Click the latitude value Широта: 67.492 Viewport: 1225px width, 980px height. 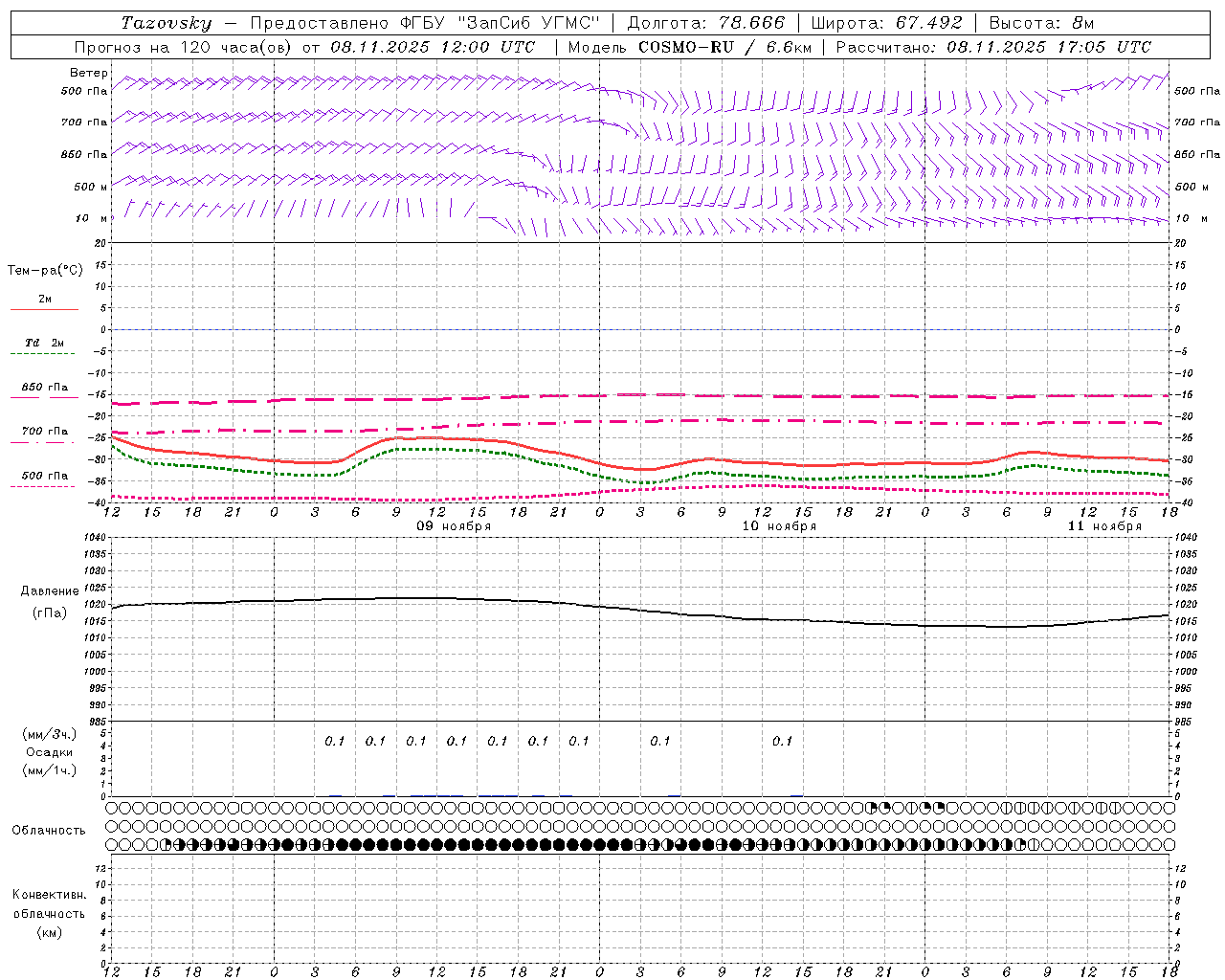coord(886,23)
